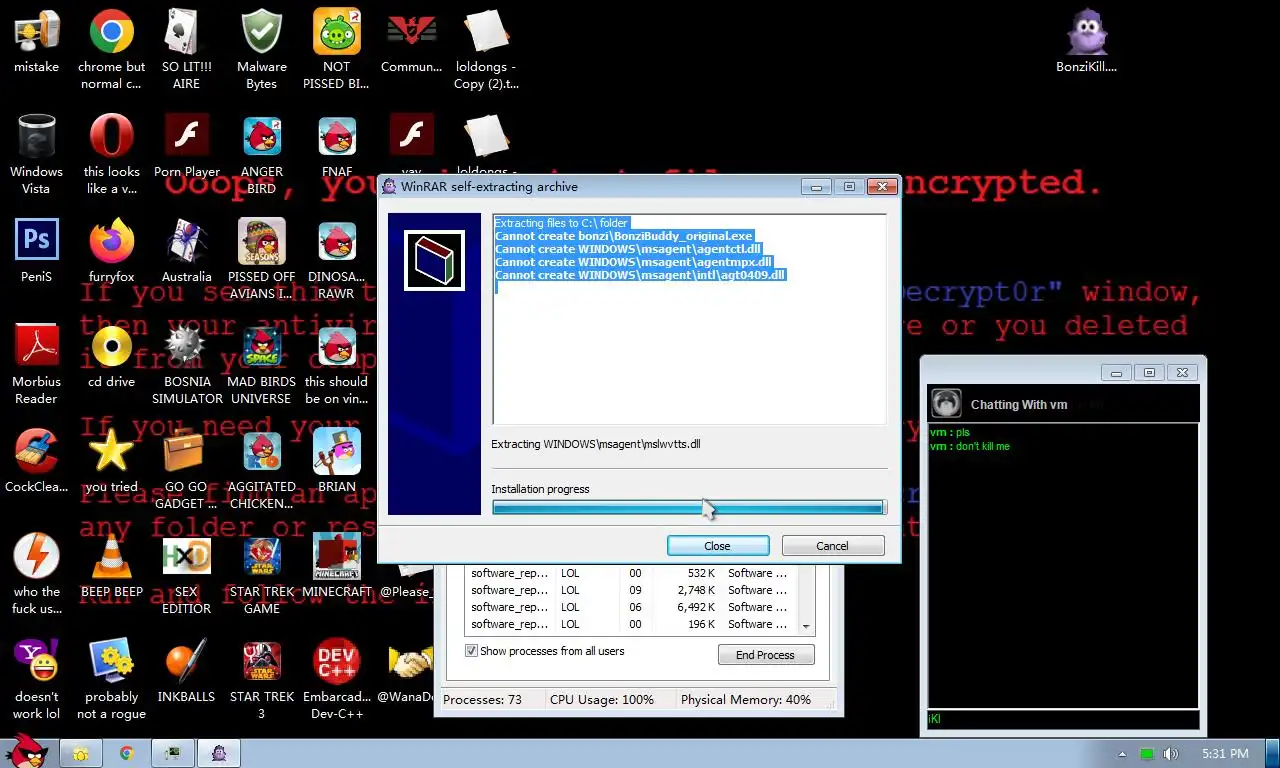Open the 'probably not a rogue' monitor icon
Image resolution: width=1280 pixels, height=768 pixels.
(x=111, y=680)
